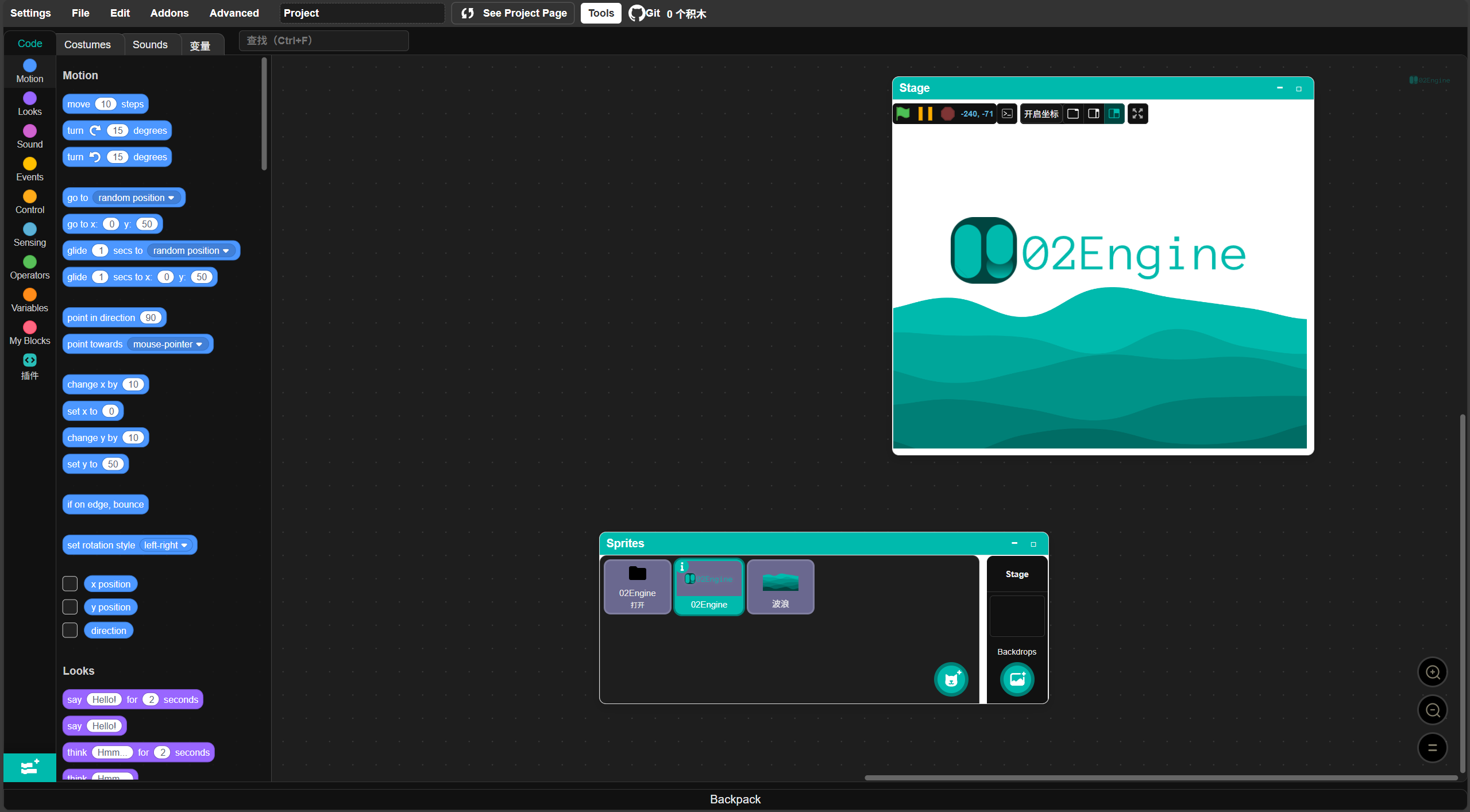Toggle the 开启坐标 coordinates button
The image size is (1470, 812).
coord(1041,113)
